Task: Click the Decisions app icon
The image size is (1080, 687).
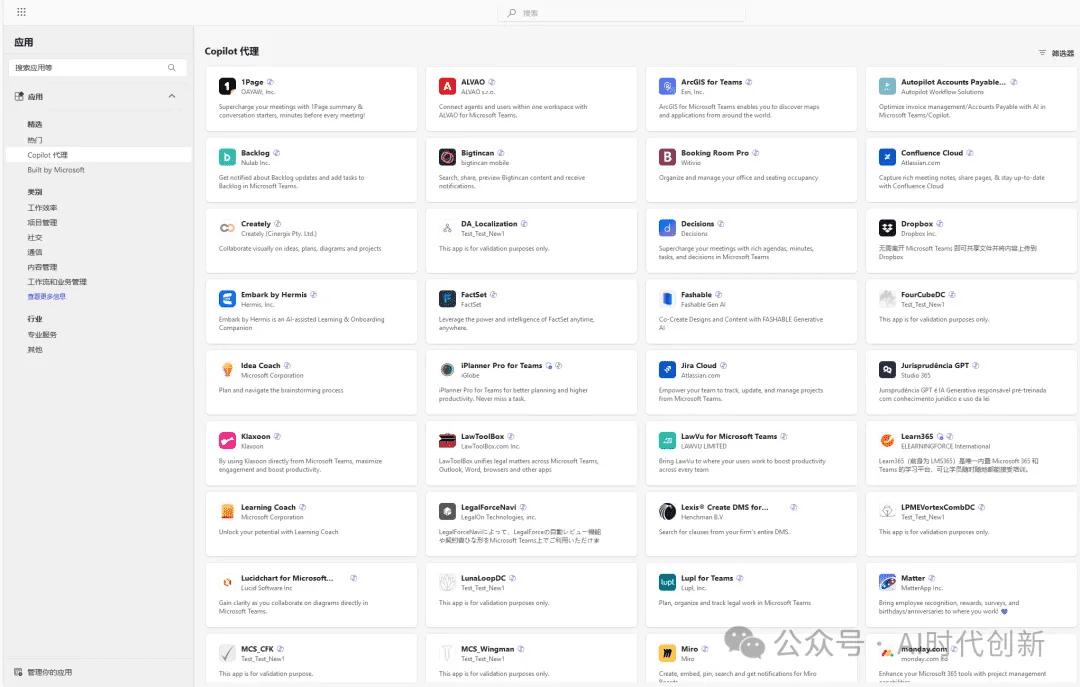Action: pos(667,228)
